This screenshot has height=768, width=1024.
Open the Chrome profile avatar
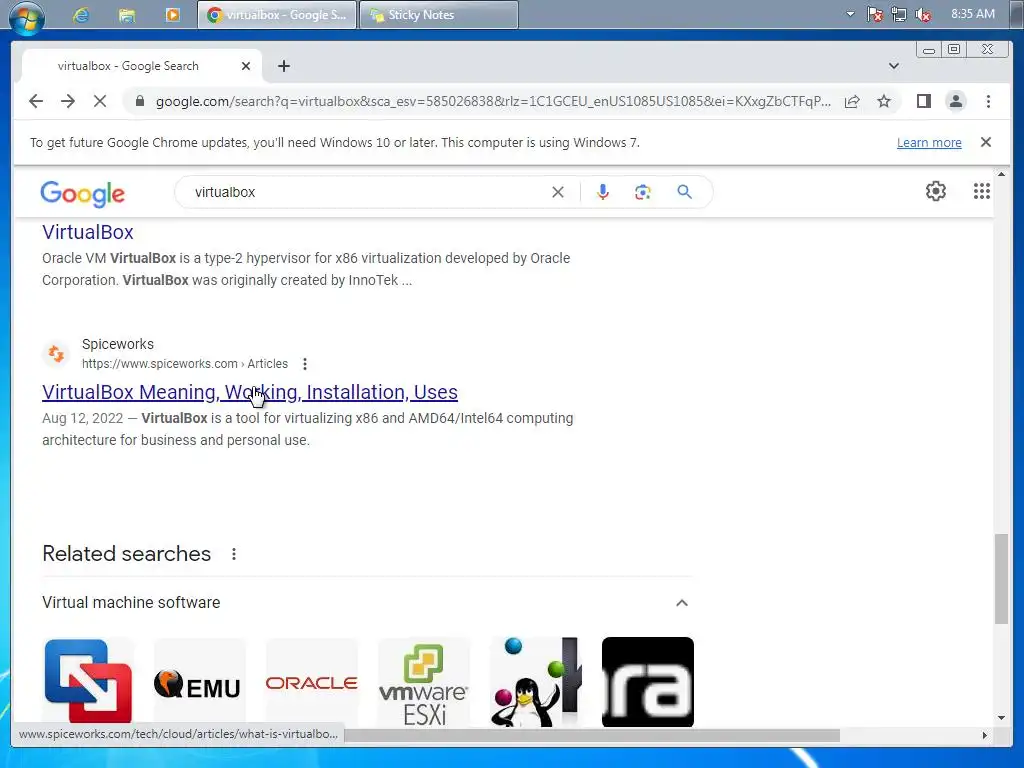pyautogui.click(x=956, y=101)
